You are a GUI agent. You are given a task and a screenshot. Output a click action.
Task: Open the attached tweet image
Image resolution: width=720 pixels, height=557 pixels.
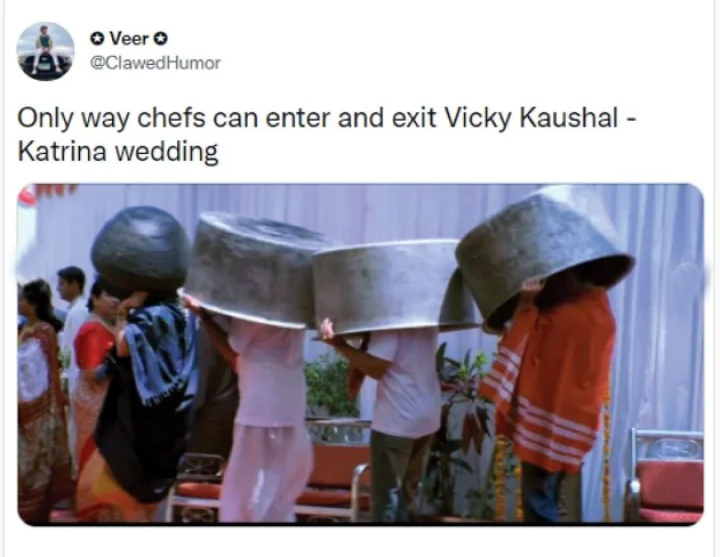click(360, 354)
